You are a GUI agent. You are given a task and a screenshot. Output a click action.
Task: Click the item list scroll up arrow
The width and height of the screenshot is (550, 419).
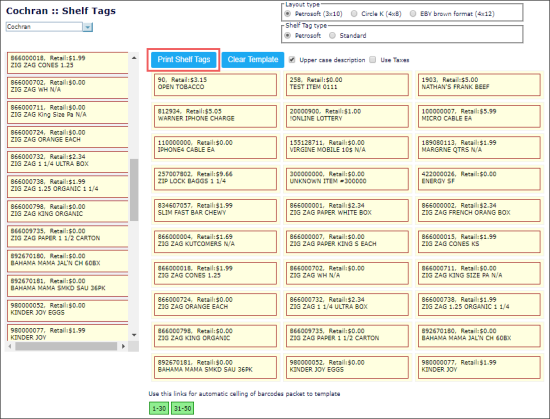point(134,58)
